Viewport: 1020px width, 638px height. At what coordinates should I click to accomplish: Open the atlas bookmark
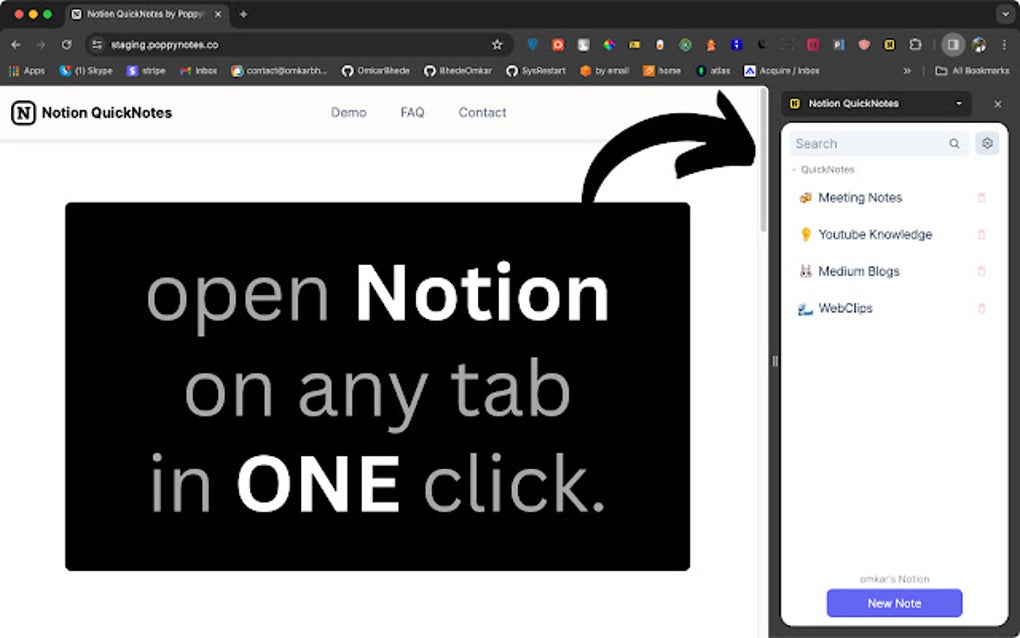pyautogui.click(x=714, y=71)
